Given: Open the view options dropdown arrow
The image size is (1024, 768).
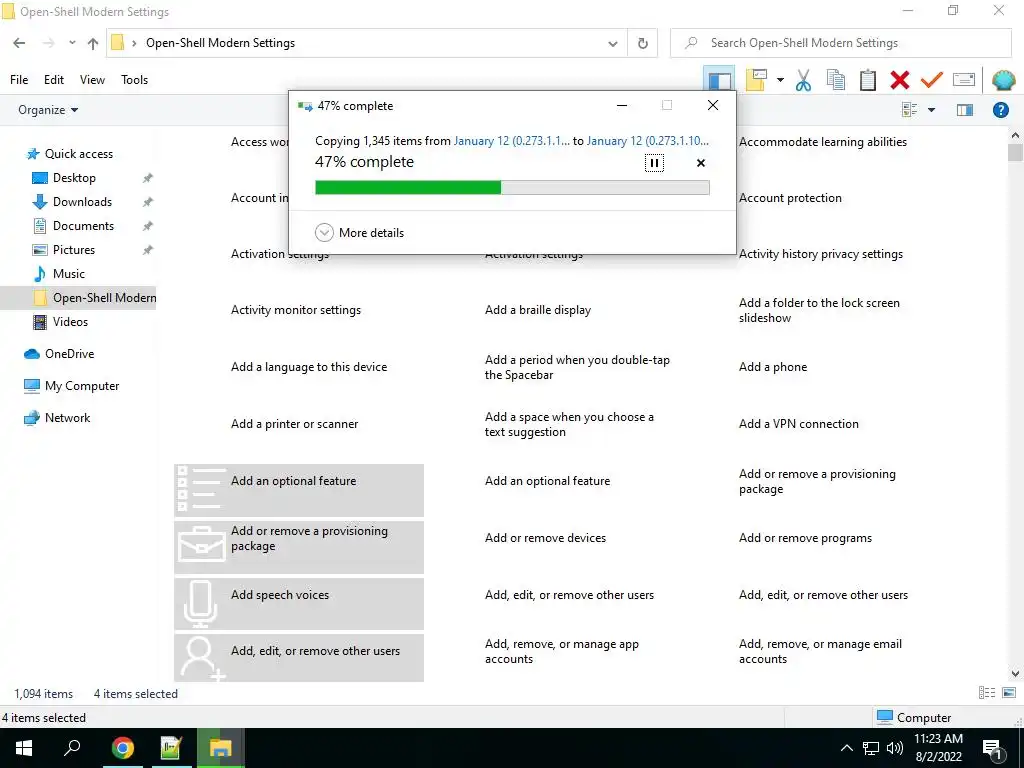Looking at the screenshot, I should click(x=931, y=110).
